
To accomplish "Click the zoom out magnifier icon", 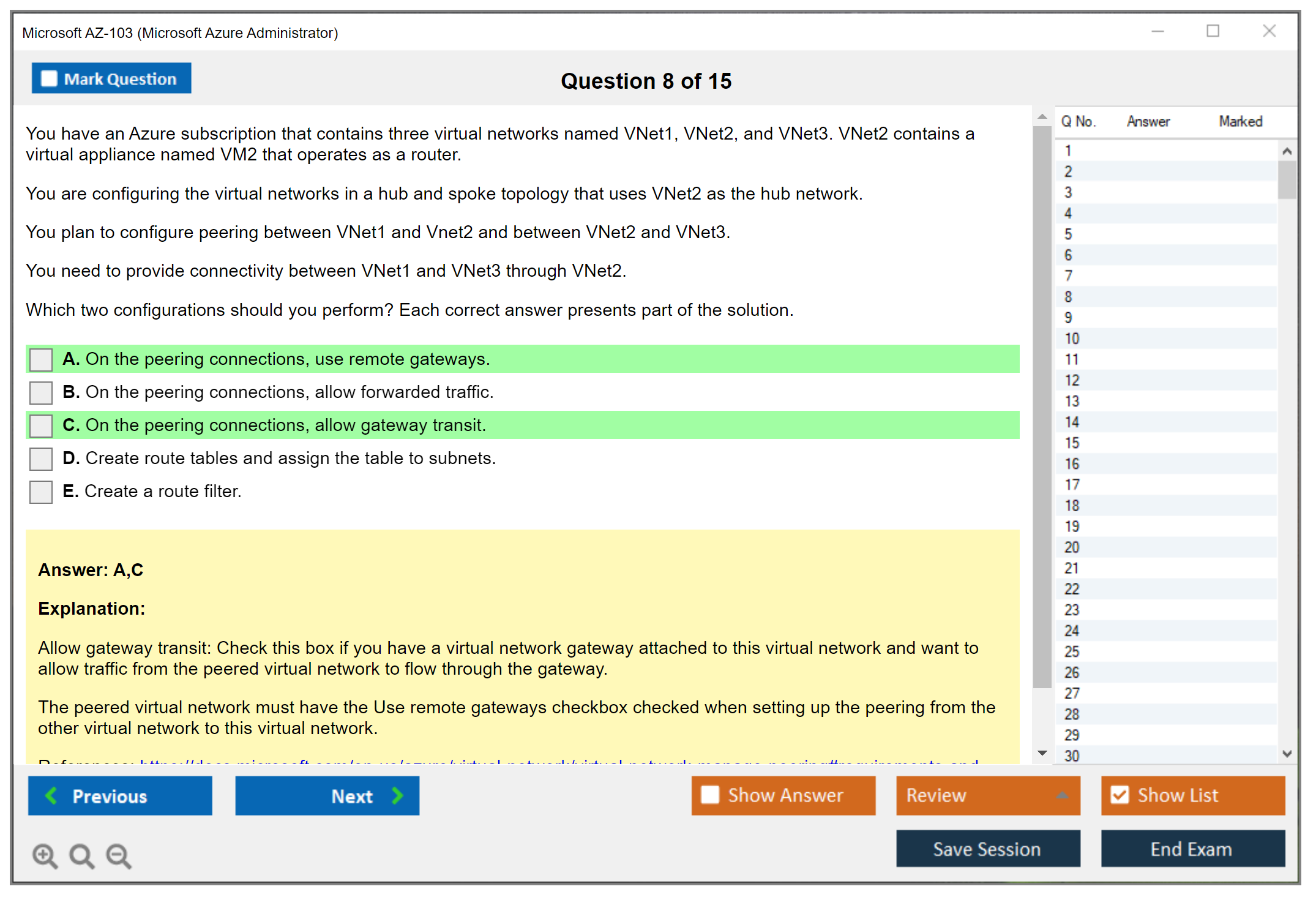I will [x=119, y=855].
